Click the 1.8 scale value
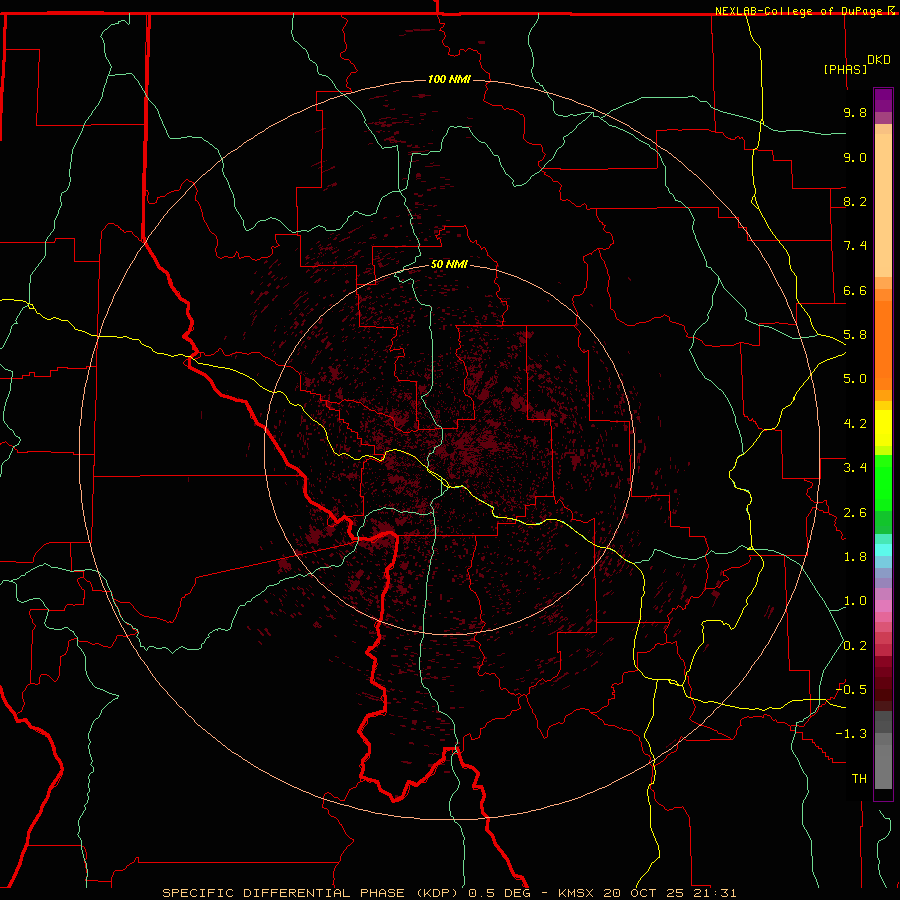This screenshot has width=900, height=900. [x=855, y=557]
